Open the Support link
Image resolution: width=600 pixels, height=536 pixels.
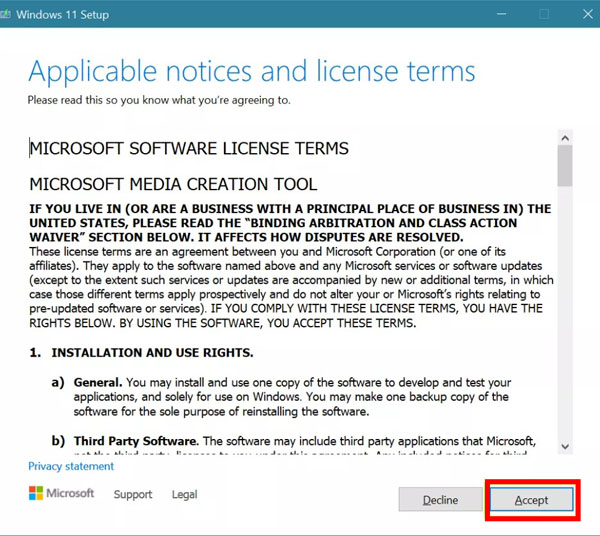[133, 494]
